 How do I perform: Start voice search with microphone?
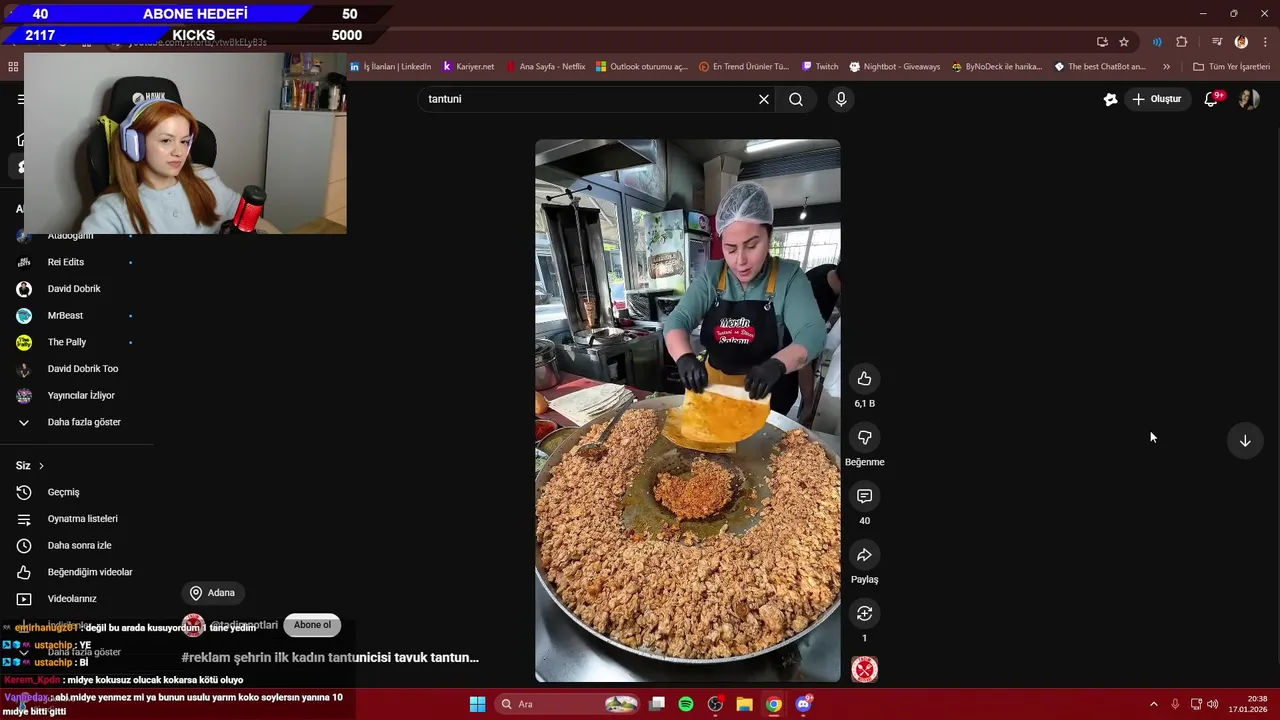point(841,99)
